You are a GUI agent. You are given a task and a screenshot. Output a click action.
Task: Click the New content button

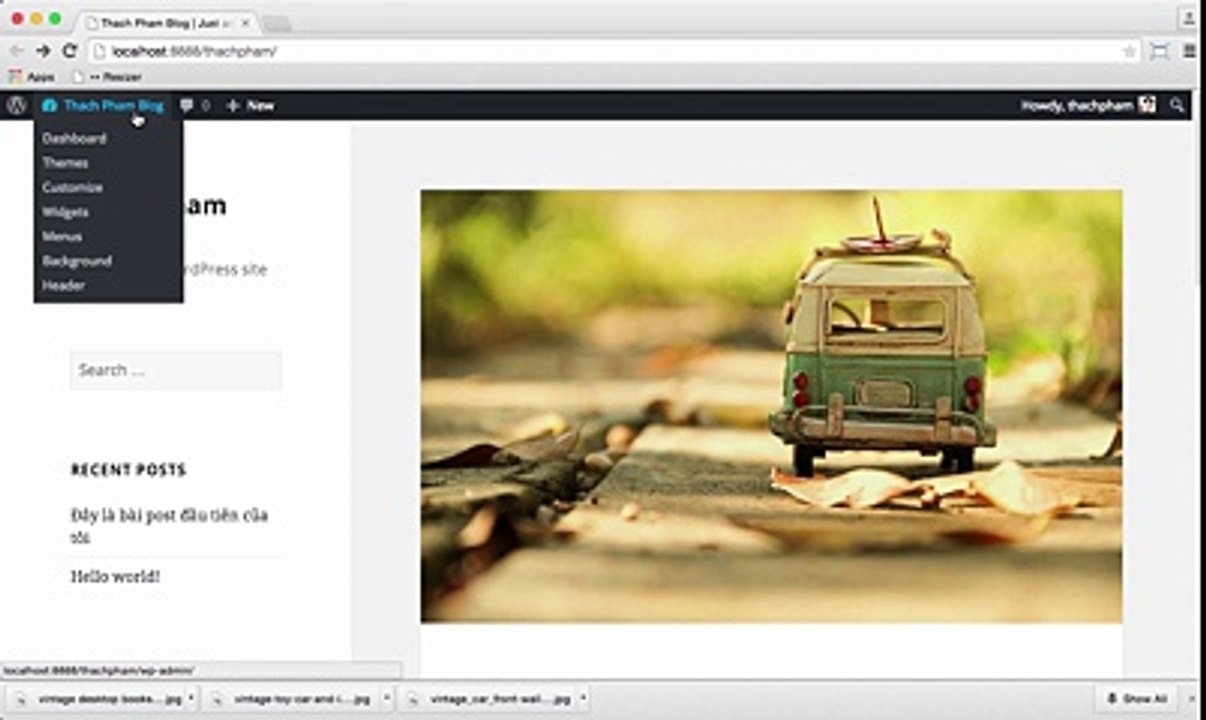251,105
